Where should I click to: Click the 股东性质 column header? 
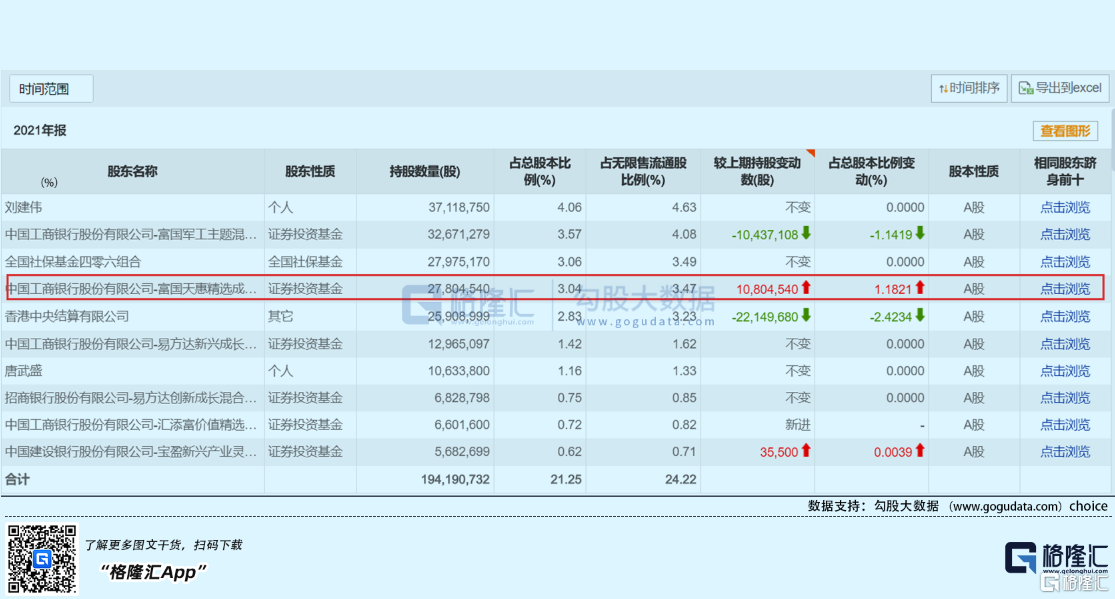click(310, 171)
